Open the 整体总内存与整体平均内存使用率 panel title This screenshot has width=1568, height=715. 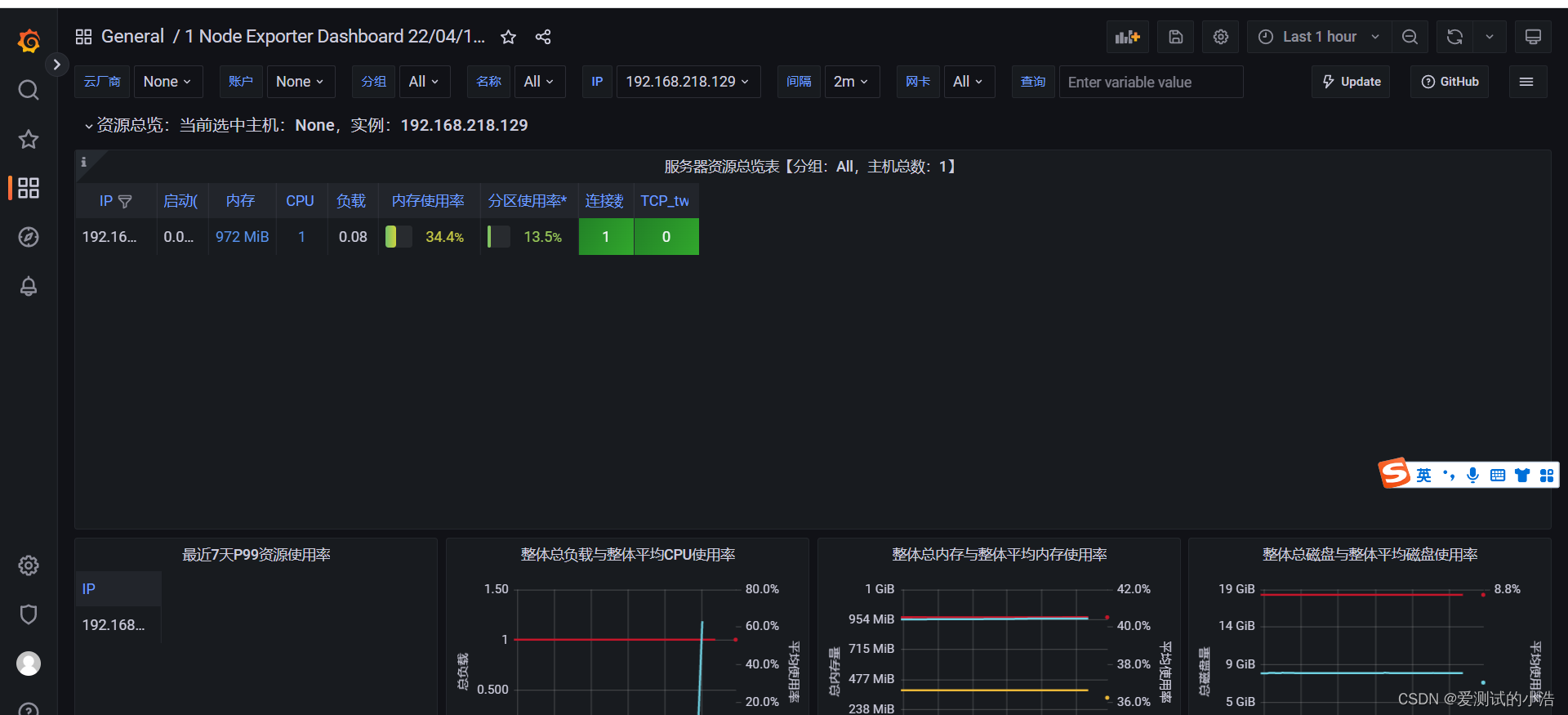coord(1000,555)
